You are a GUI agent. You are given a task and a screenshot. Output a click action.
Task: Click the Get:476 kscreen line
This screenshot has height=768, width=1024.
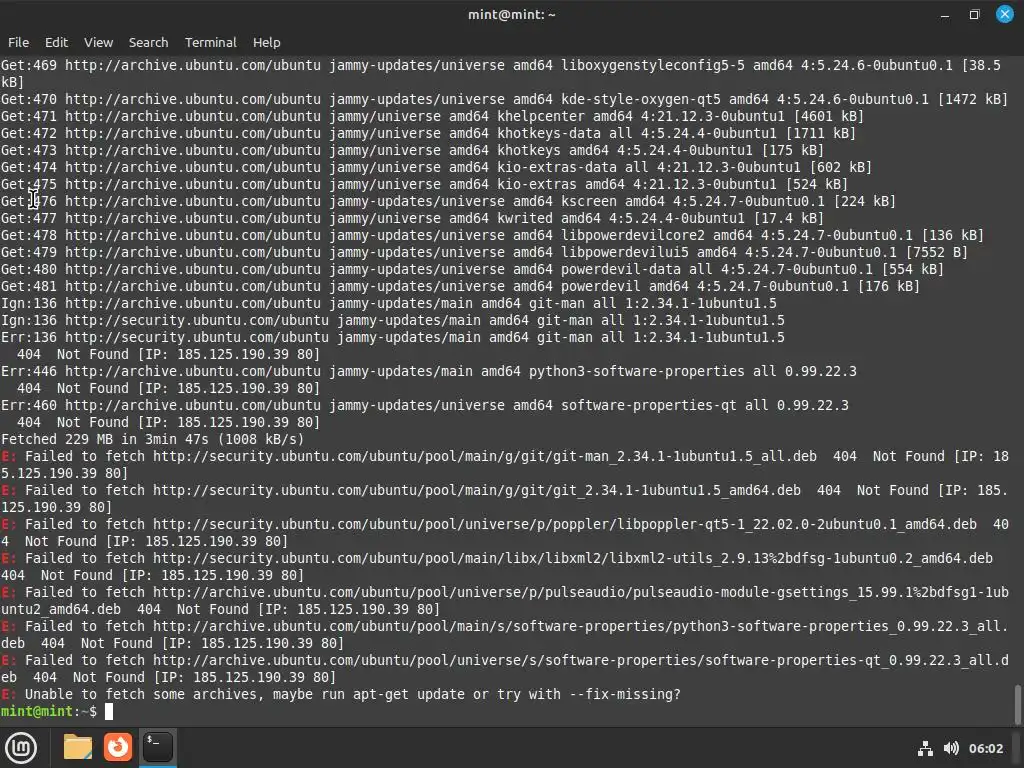[x=448, y=201]
